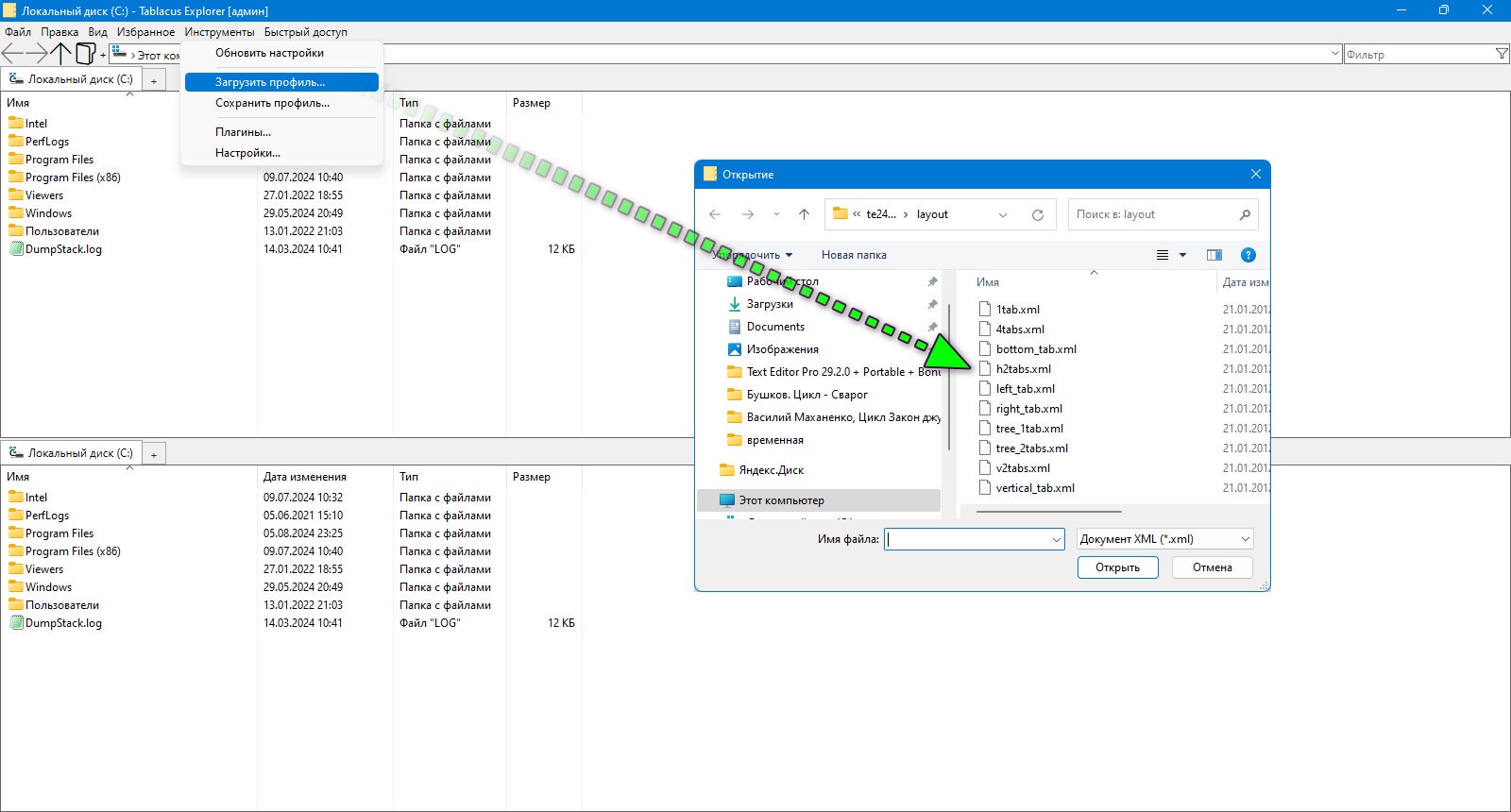Select file 1tab.xml
The width and height of the screenshot is (1511, 812).
(1017, 310)
